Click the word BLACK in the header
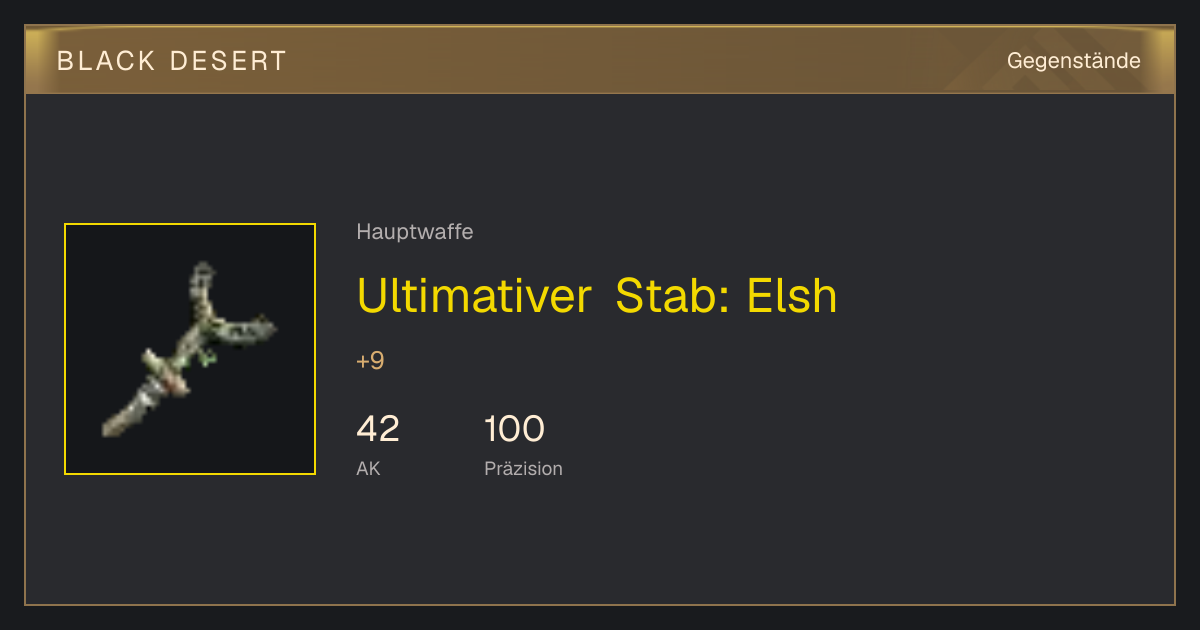 [106, 61]
